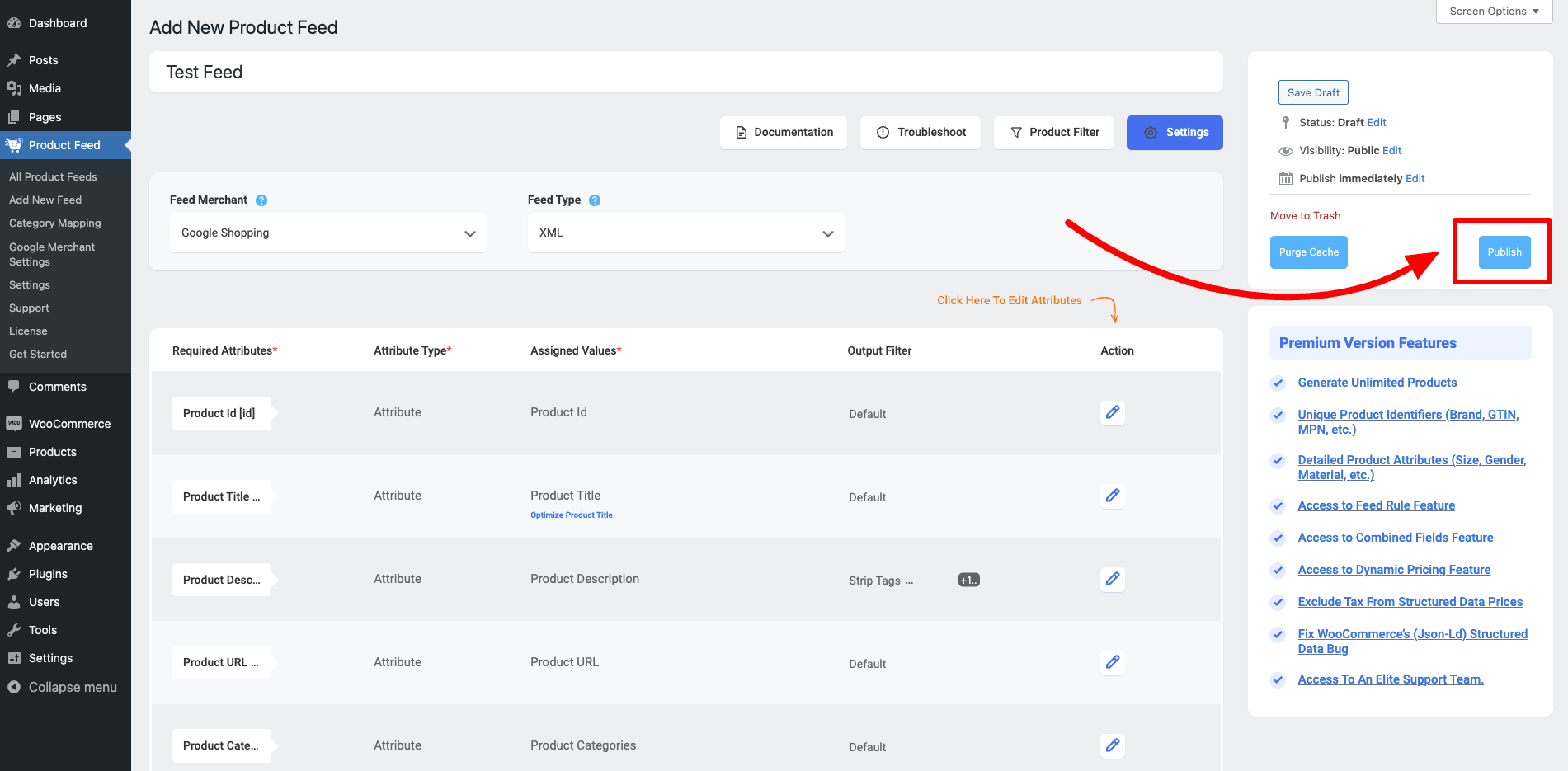Click the Product Id [id] attribute tag
This screenshot has width=1568, height=771.
tap(222, 413)
